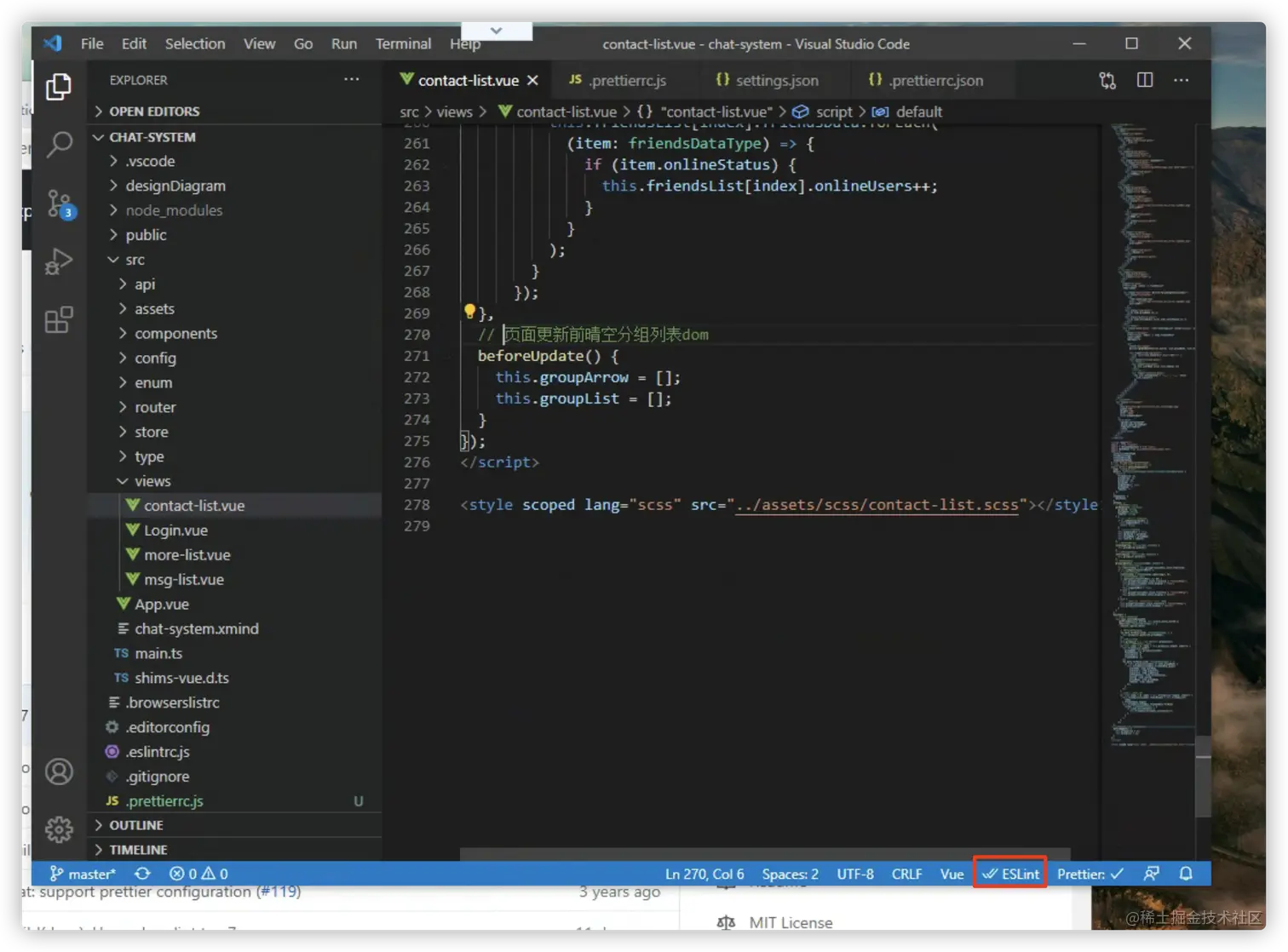Change language mode from Vue
The image size is (1288, 952).
coord(952,874)
